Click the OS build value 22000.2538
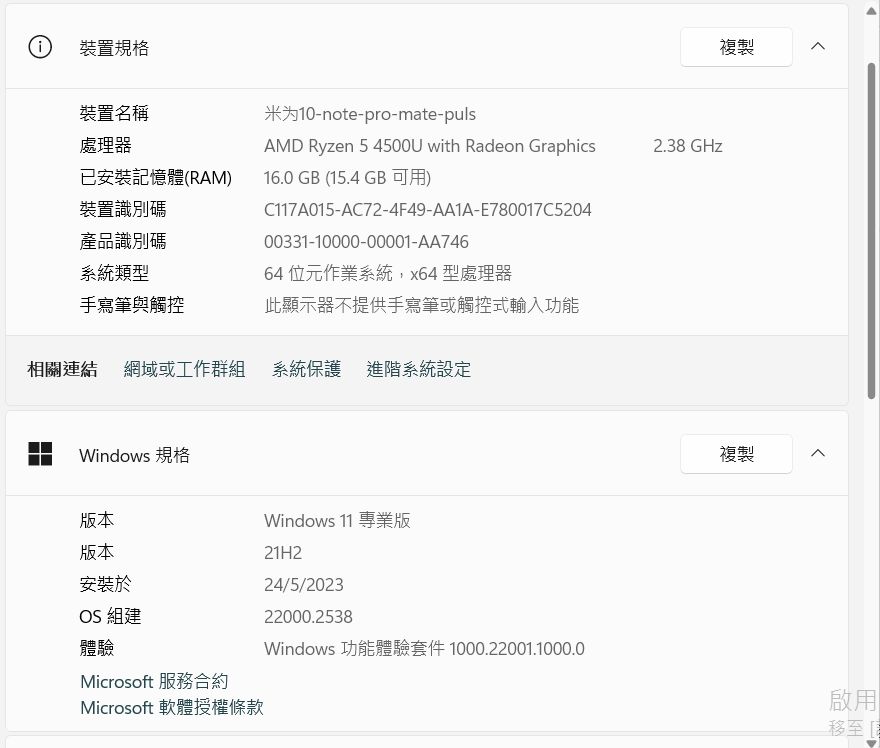Image resolution: width=880 pixels, height=748 pixels. (308, 617)
